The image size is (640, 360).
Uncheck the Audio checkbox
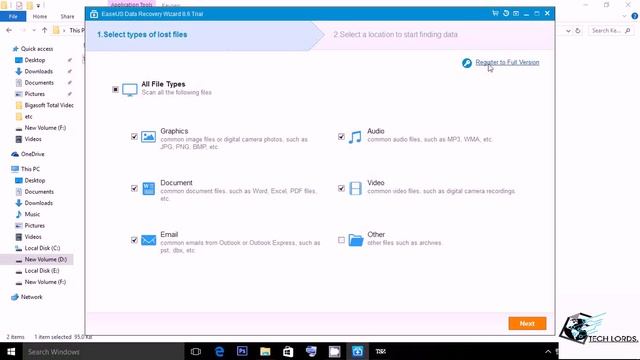coord(341,136)
